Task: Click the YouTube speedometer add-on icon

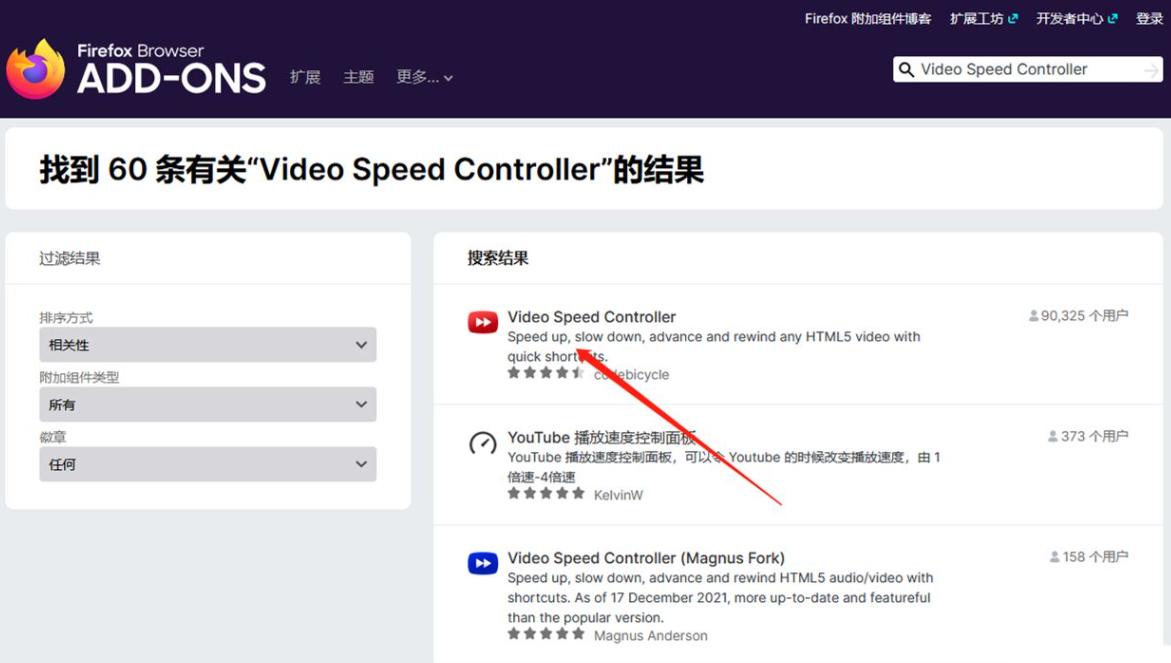Action: pos(482,443)
